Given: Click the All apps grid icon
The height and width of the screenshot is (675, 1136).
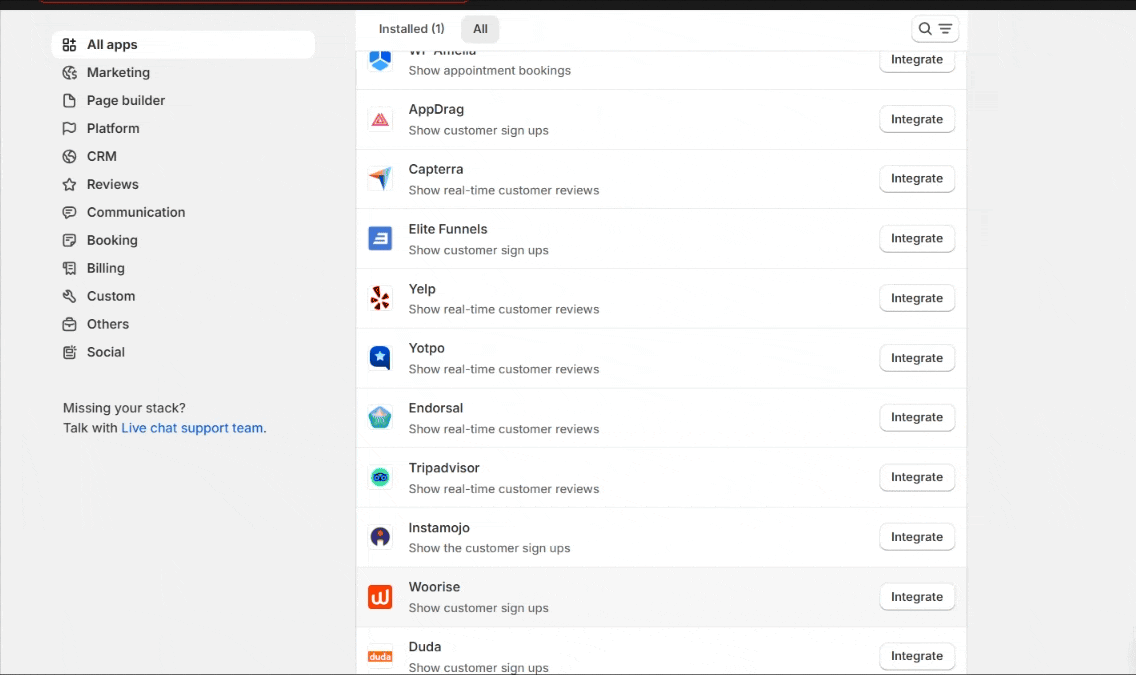Looking at the screenshot, I should (70, 45).
